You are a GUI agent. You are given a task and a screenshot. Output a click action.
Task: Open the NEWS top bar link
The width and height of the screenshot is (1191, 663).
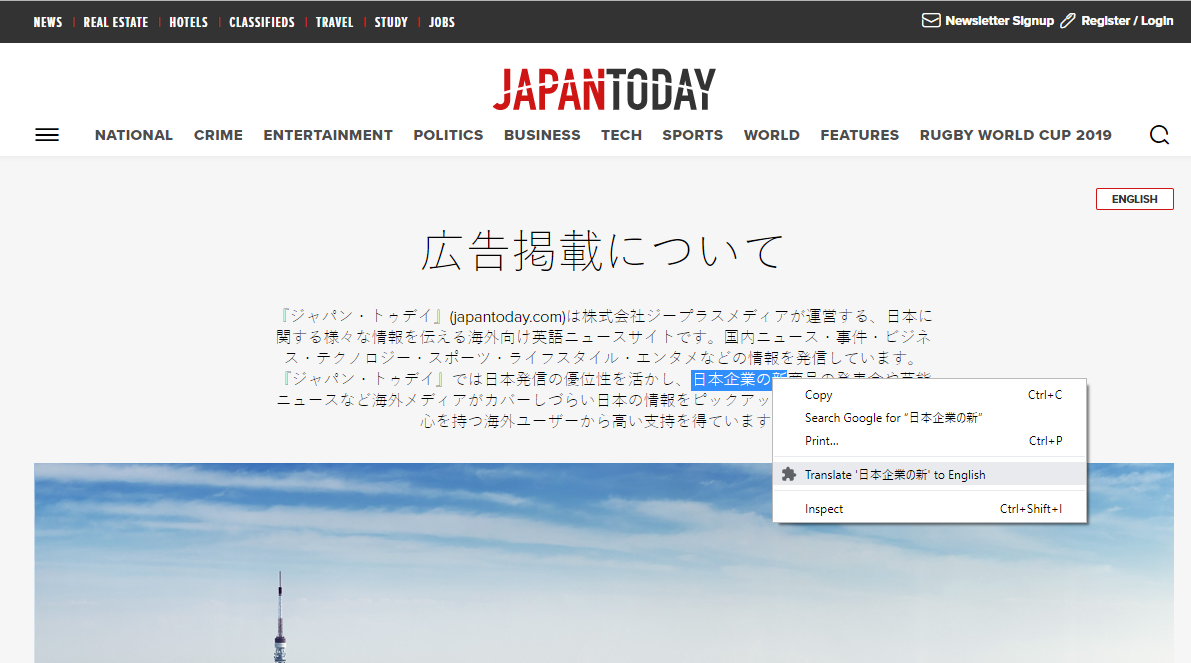tap(48, 22)
